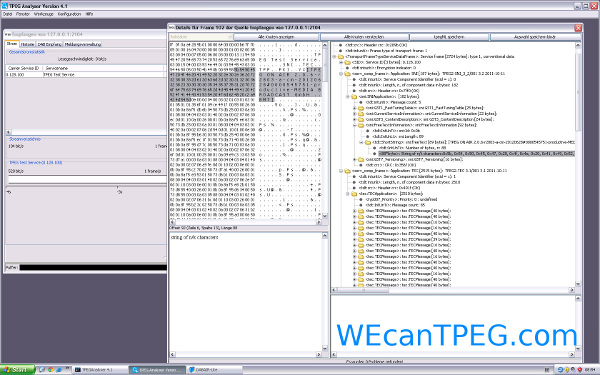This screenshot has width=600, height=375.
Task: Click the Alle Knoten verstecken button
Action: click(x=364, y=37)
